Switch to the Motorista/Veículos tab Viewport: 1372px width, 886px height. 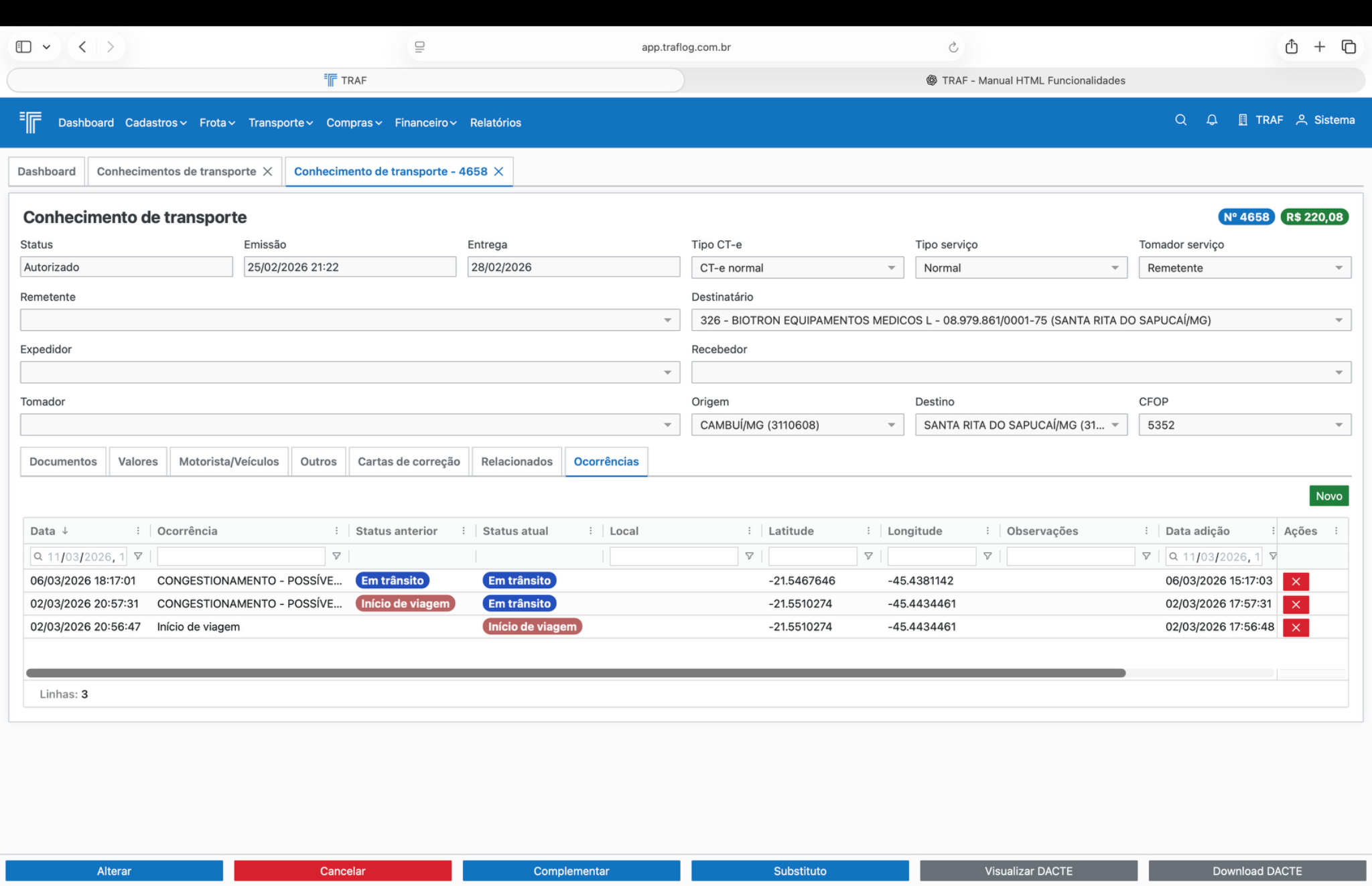pyautogui.click(x=228, y=461)
